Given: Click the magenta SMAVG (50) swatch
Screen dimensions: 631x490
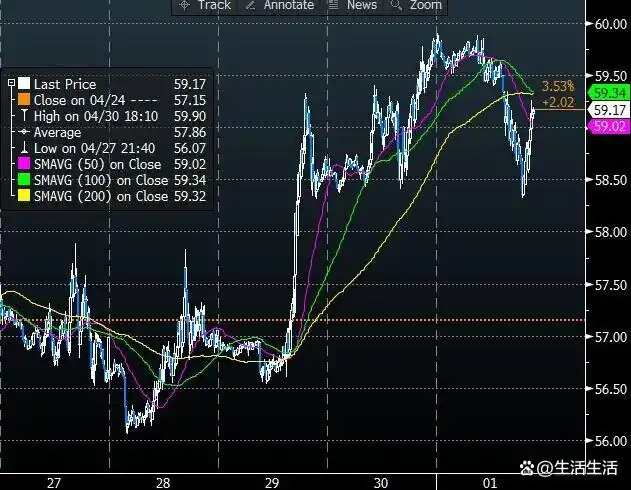Looking at the screenshot, I should click(25, 164).
